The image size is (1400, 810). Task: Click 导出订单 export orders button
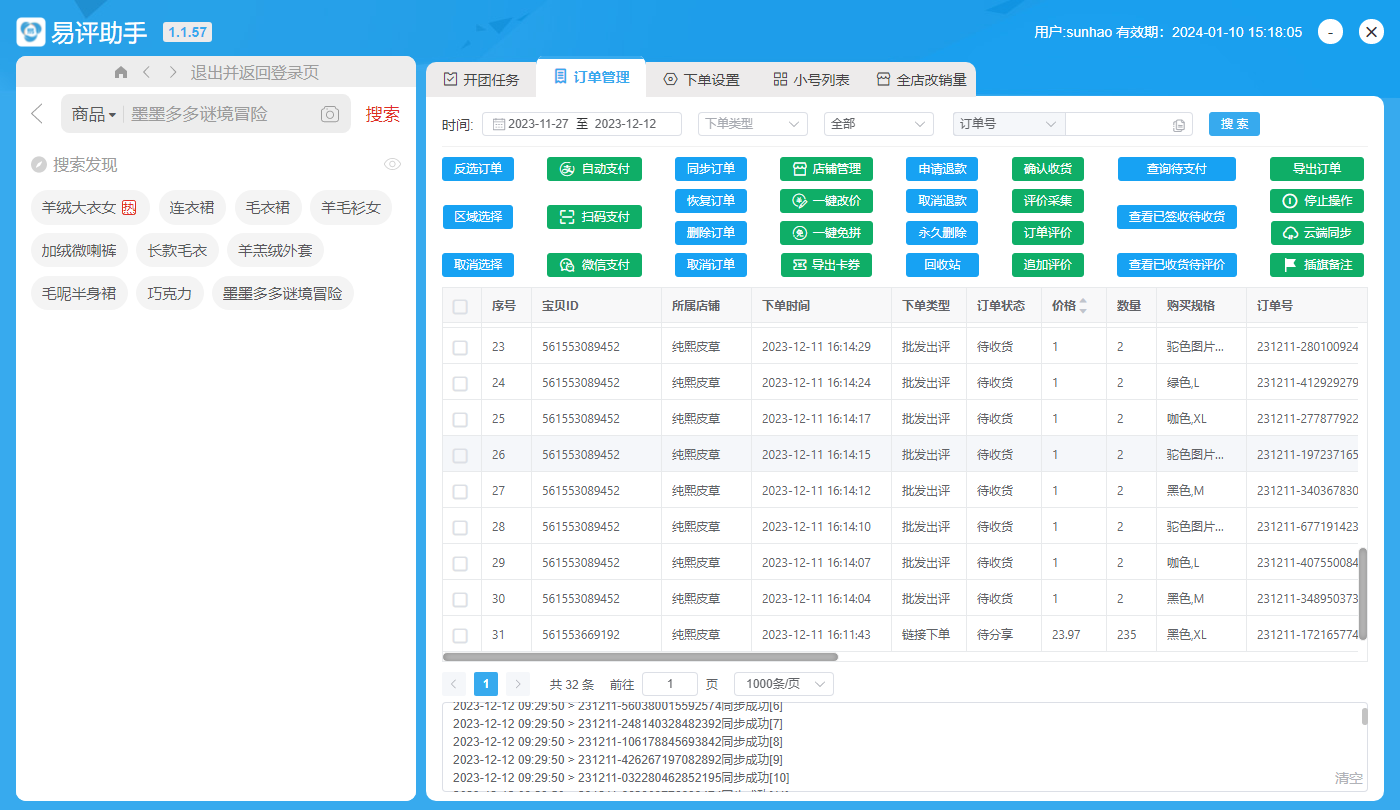(x=1317, y=169)
